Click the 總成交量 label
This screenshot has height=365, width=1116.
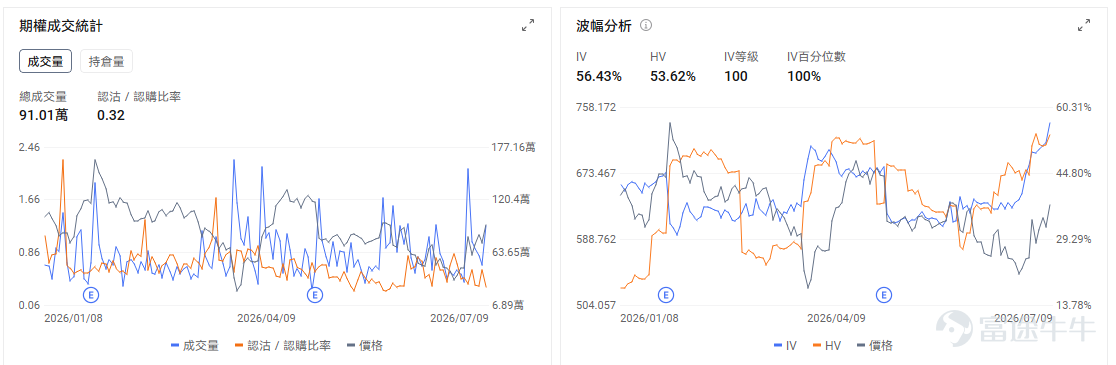coord(43,96)
